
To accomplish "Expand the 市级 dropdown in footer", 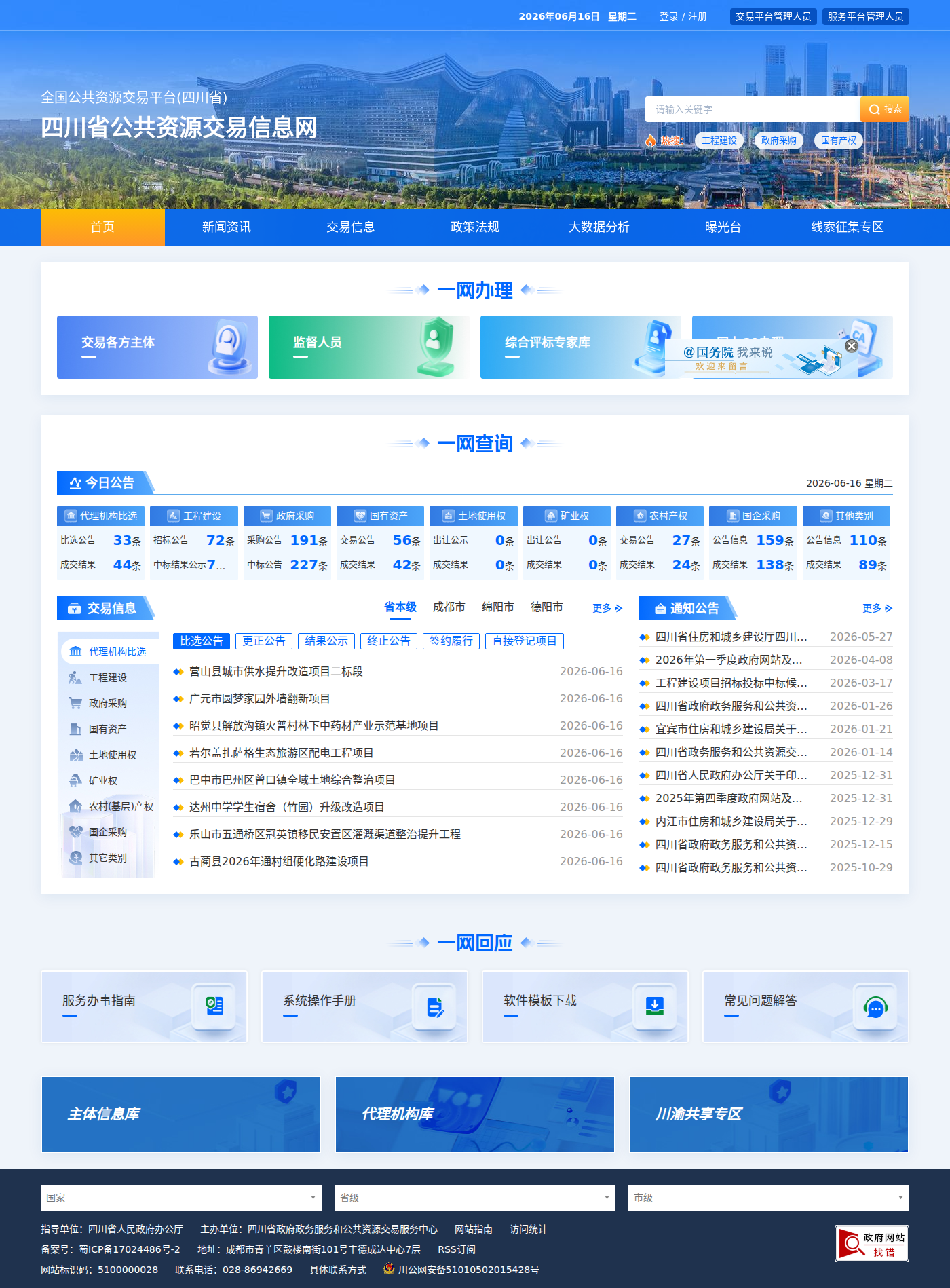I will click(769, 1198).
